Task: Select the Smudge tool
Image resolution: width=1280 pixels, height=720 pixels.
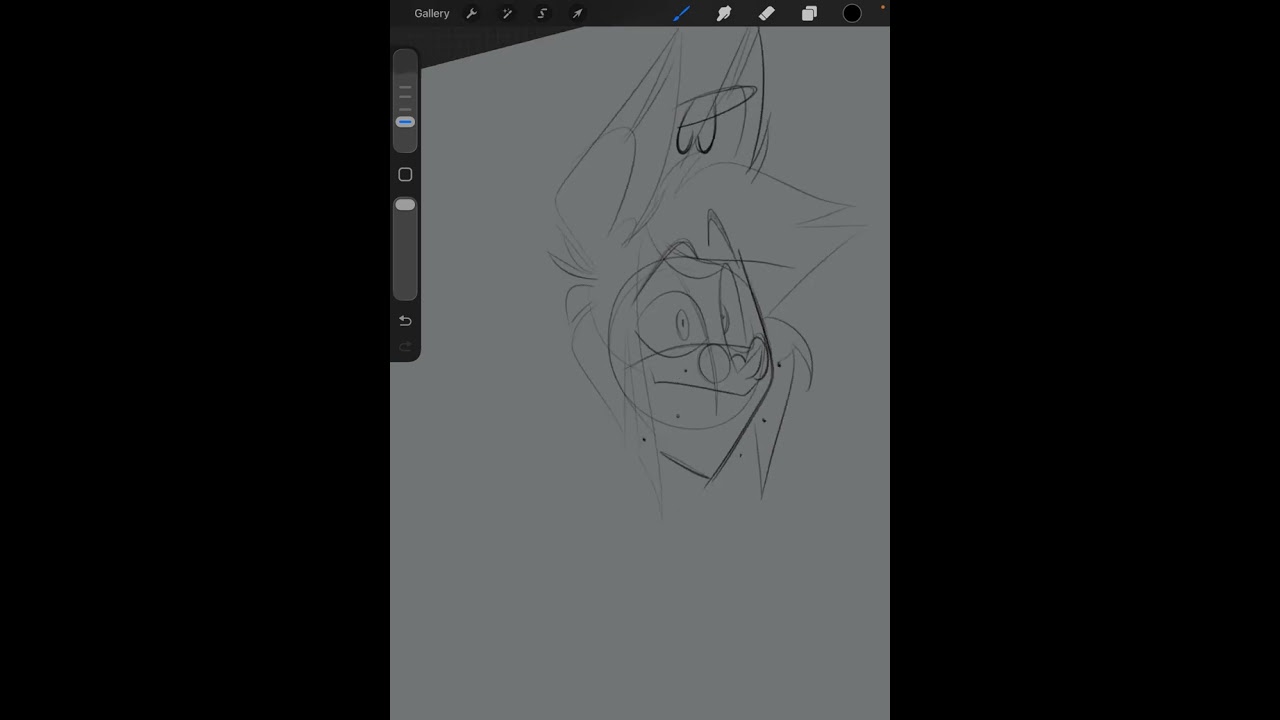Action: pos(724,14)
